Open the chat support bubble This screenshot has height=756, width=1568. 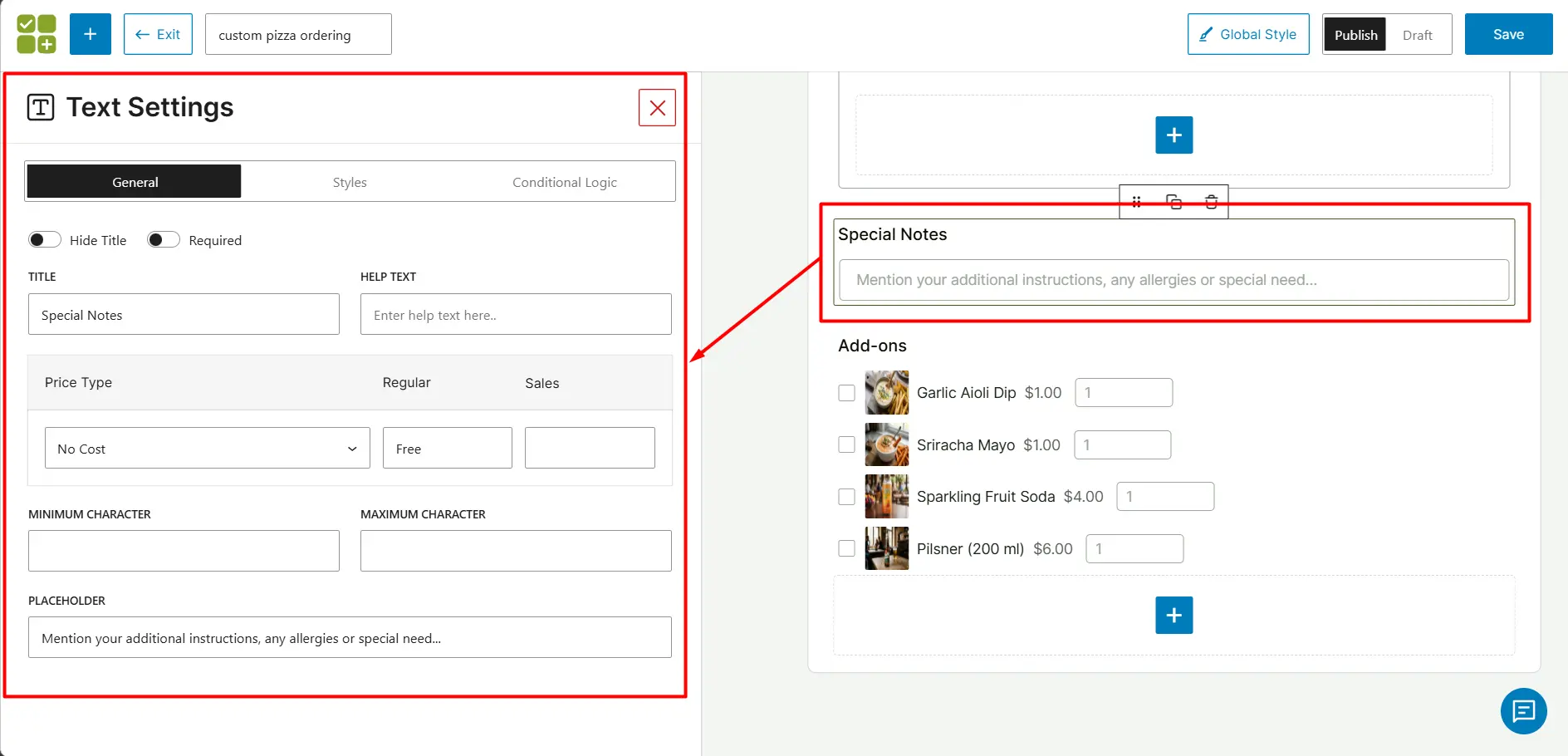pyautogui.click(x=1523, y=711)
